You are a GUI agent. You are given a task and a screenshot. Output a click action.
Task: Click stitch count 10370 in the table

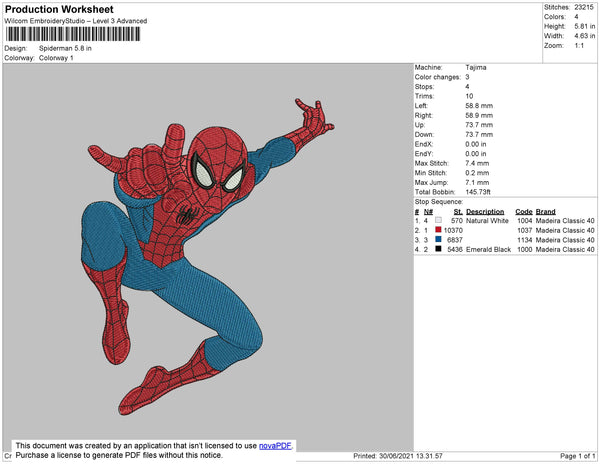pyautogui.click(x=453, y=230)
